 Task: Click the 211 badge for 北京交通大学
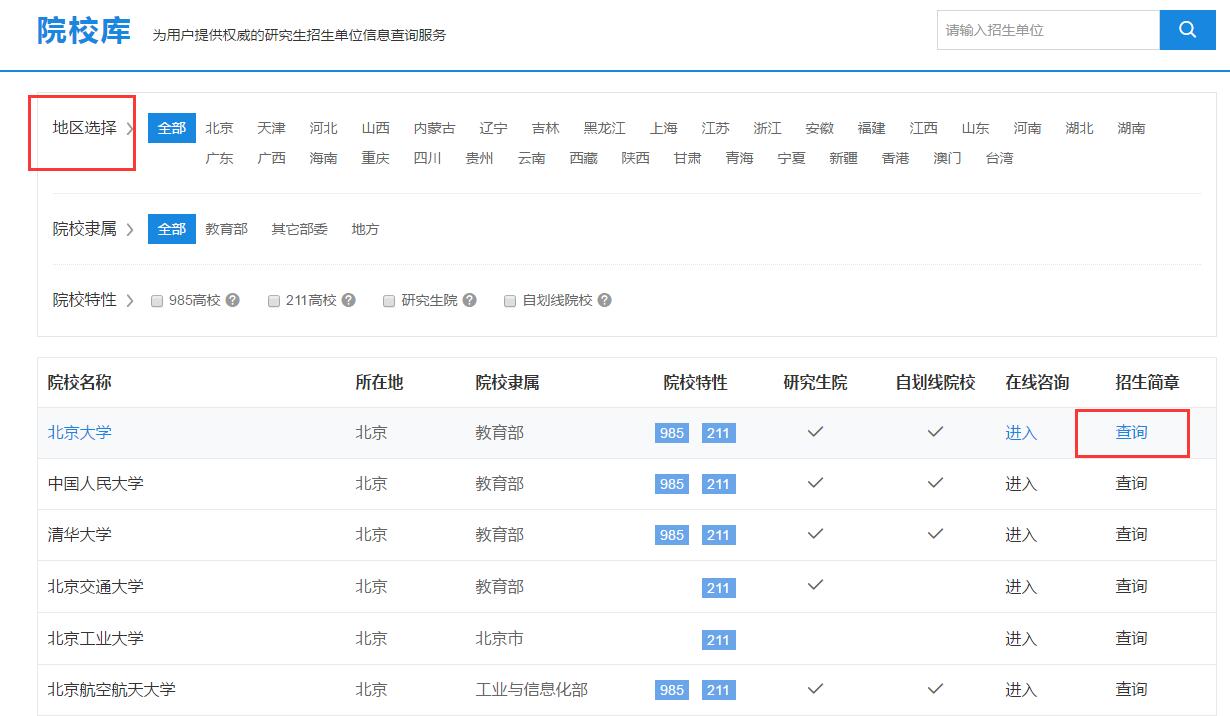click(718, 587)
